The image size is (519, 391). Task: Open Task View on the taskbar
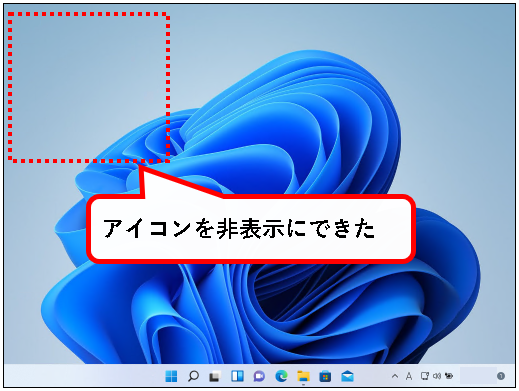215,376
